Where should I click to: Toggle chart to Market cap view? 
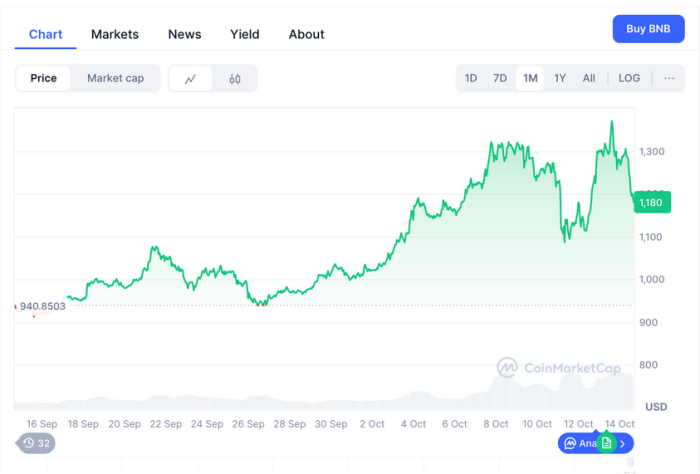click(115, 78)
